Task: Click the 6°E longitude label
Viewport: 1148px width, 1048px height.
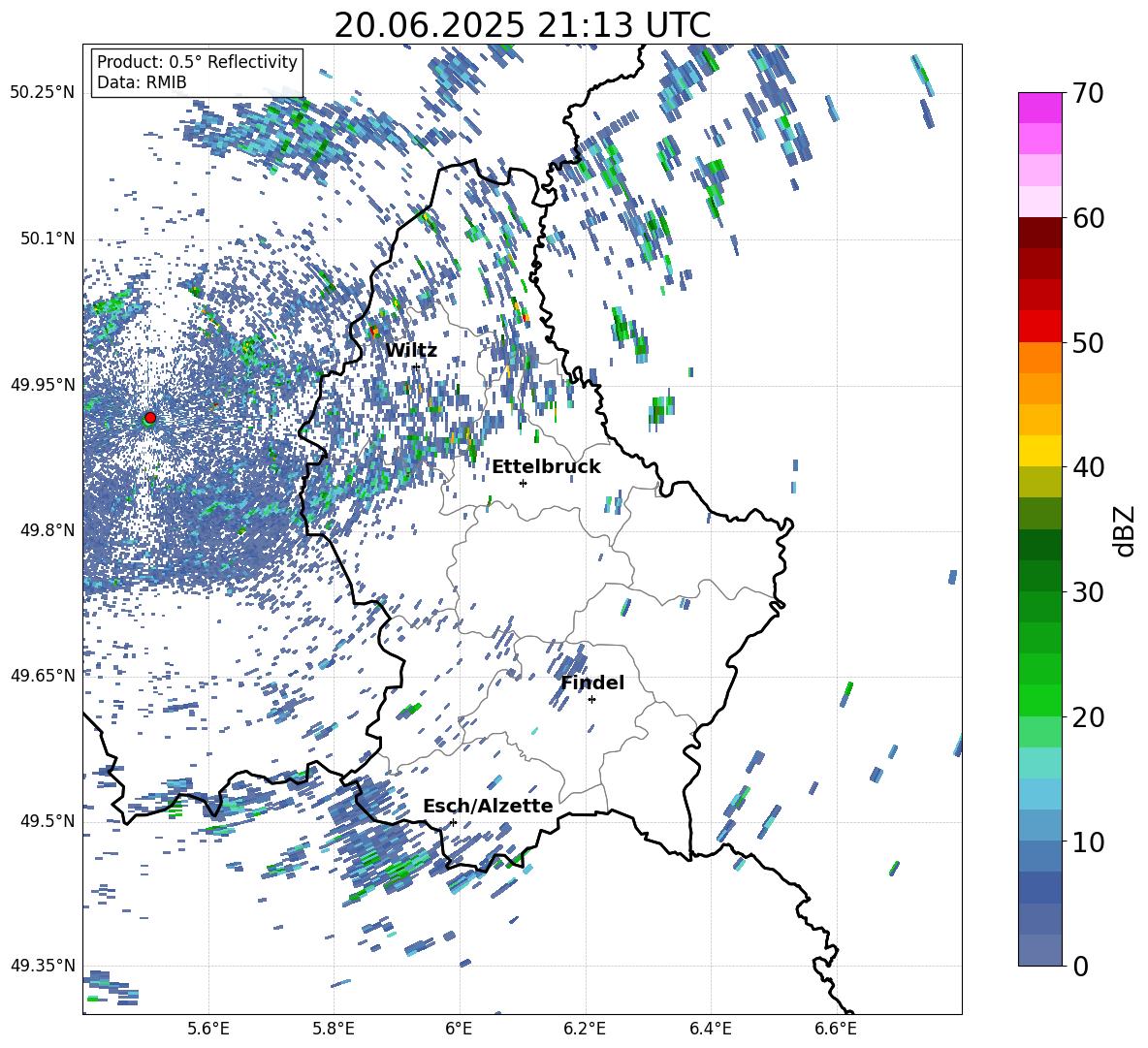Action: tap(459, 1029)
